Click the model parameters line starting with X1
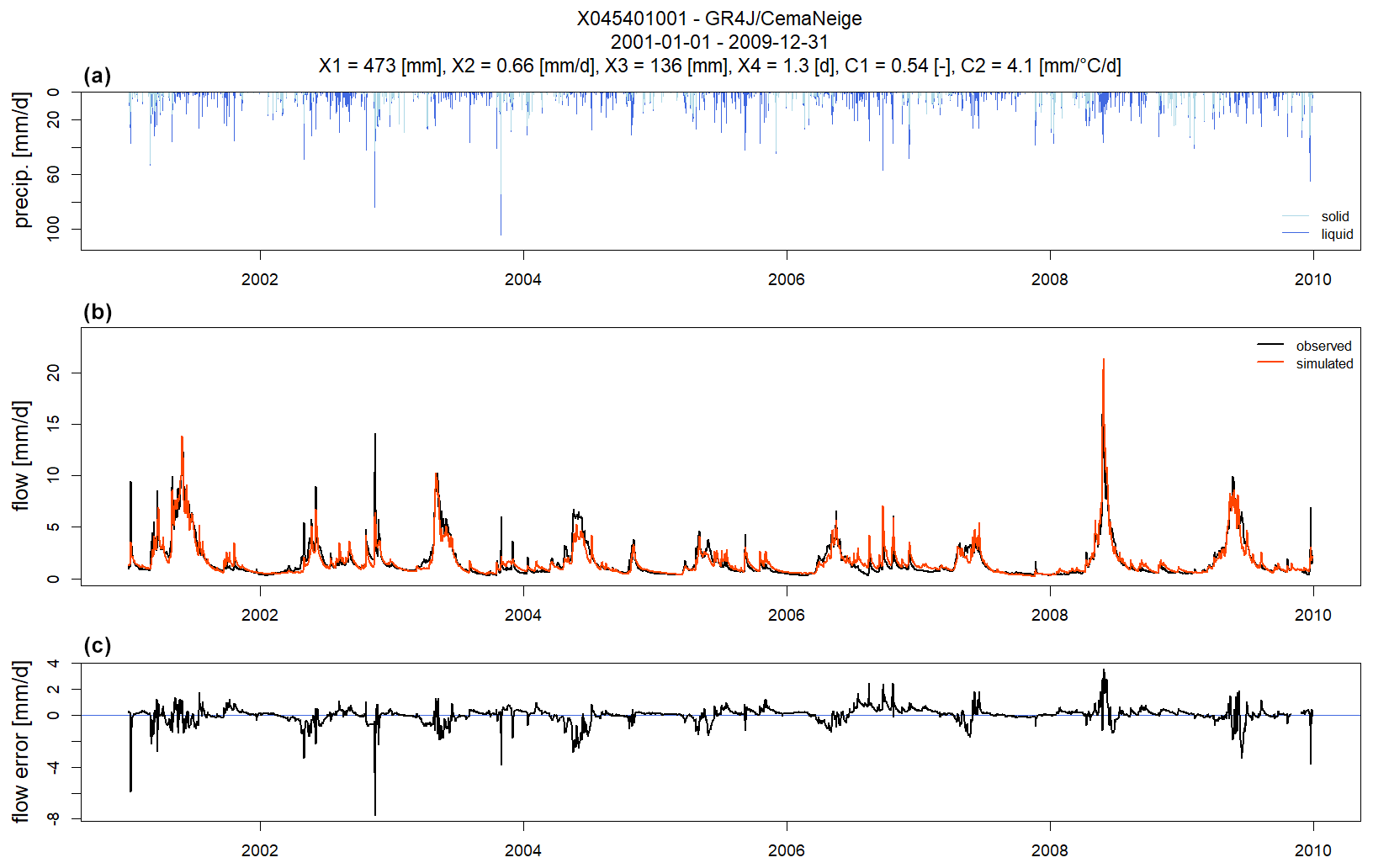This screenshot has height=868, width=1373. pos(719,66)
